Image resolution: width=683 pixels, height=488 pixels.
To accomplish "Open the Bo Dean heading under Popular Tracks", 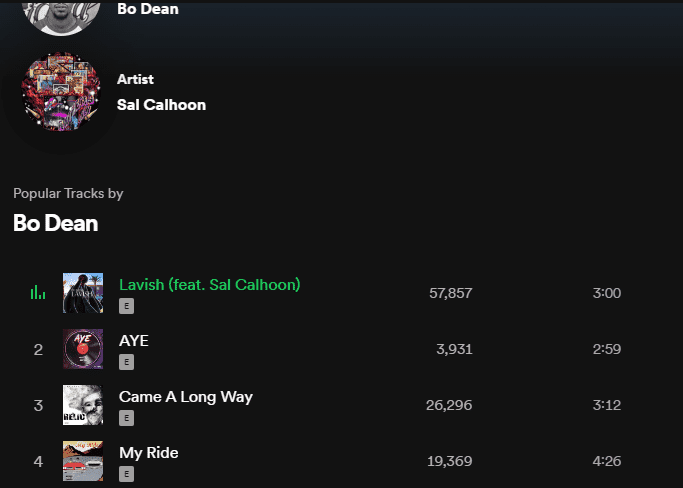I will (56, 223).
